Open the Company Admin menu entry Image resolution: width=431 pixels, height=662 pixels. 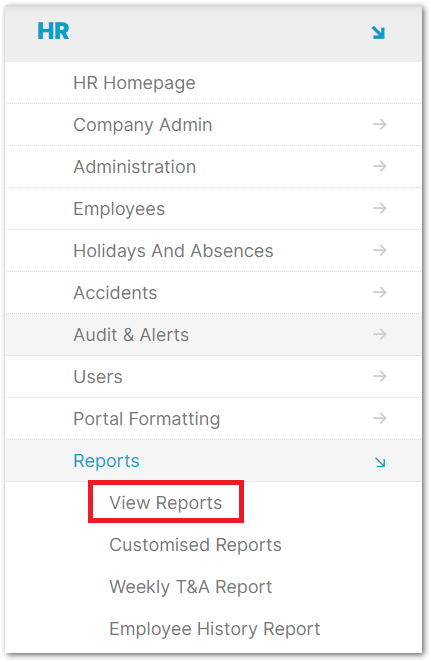(x=143, y=125)
